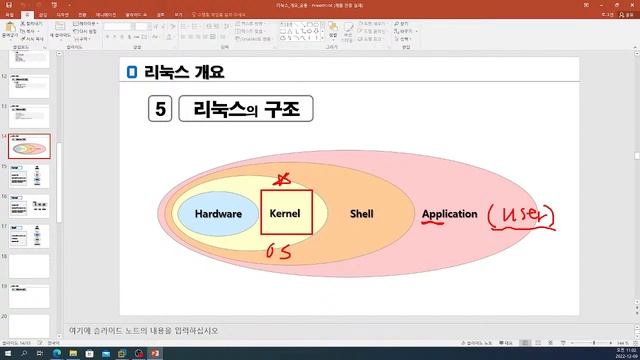Select slide 13 thumbnail
The height and width of the screenshot is (360, 640).
tap(29, 116)
